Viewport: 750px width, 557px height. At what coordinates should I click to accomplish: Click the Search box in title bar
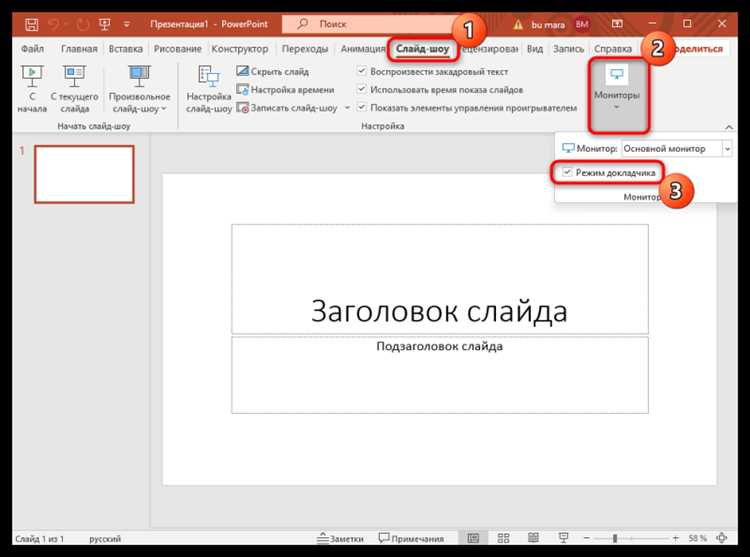368,24
